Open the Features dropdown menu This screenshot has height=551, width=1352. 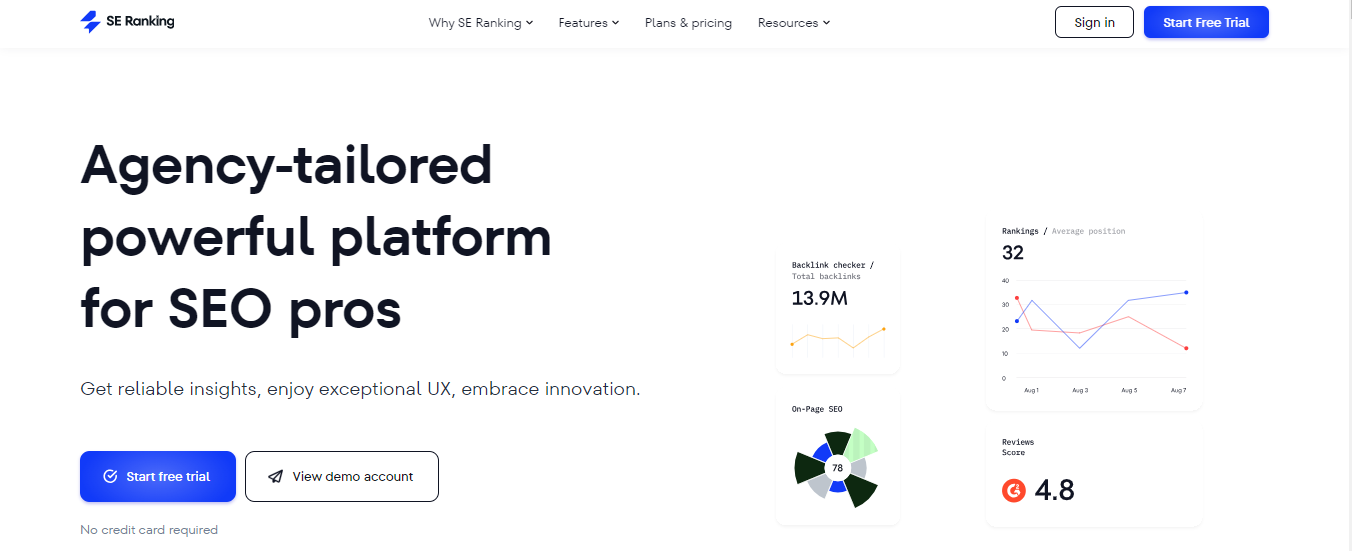pyautogui.click(x=588, y=23)
